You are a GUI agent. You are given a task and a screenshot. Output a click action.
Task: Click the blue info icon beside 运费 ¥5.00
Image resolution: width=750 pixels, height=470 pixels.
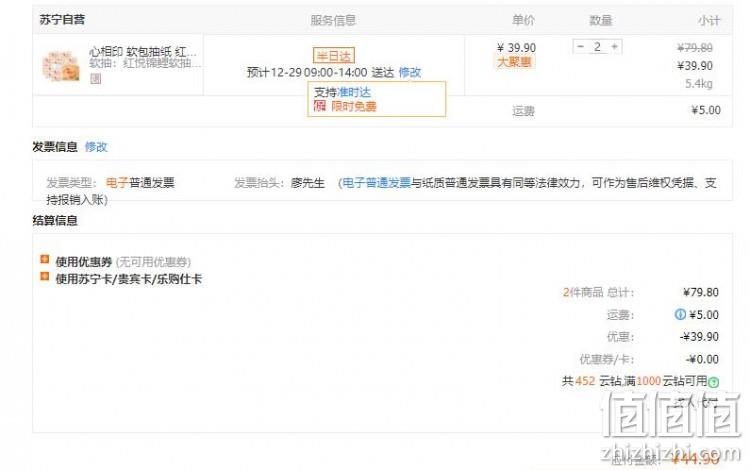[680, 314]
